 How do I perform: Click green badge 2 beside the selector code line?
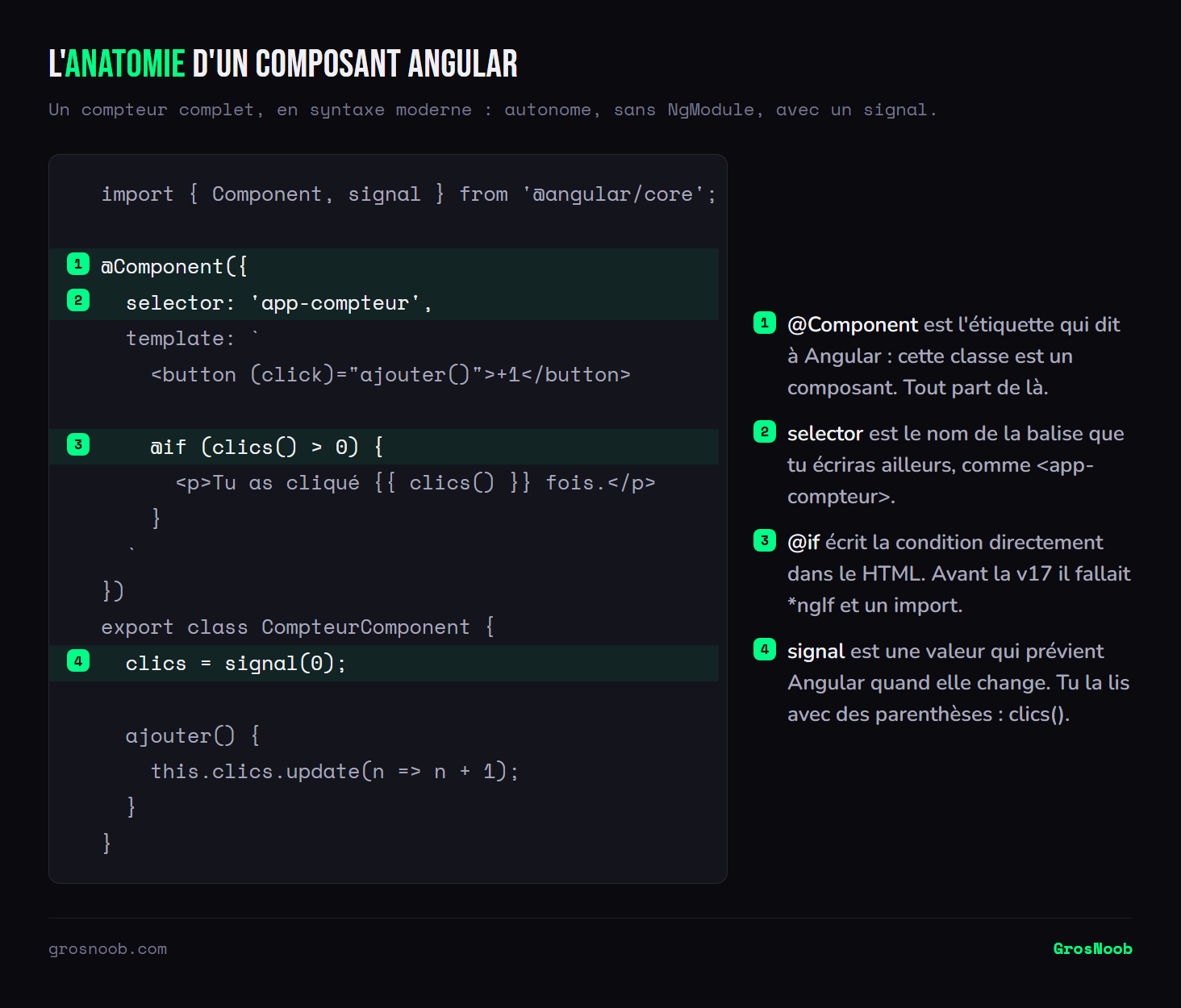[78, 300]
